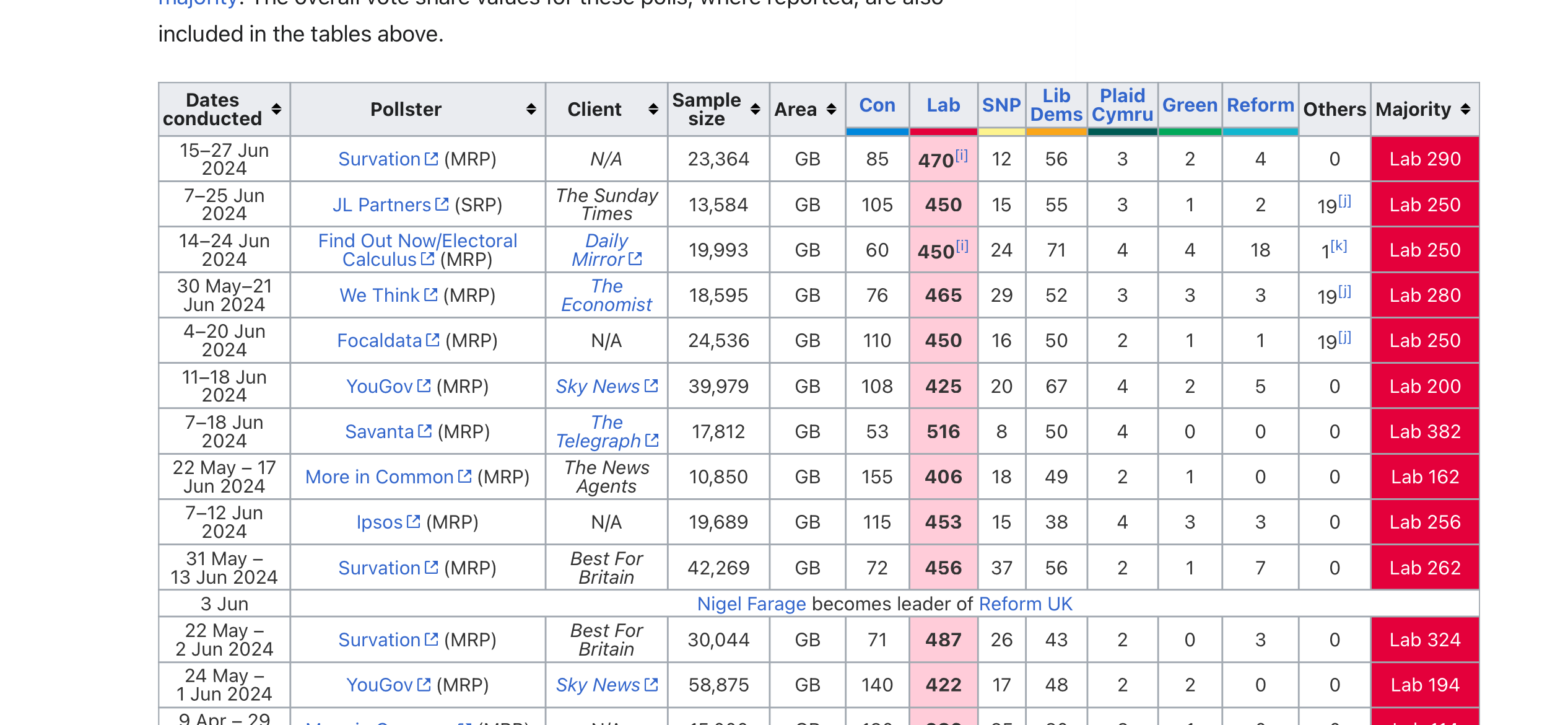The image size is (1568, 725).
Task: Click external link icon beside We Think
Action: 430,294
